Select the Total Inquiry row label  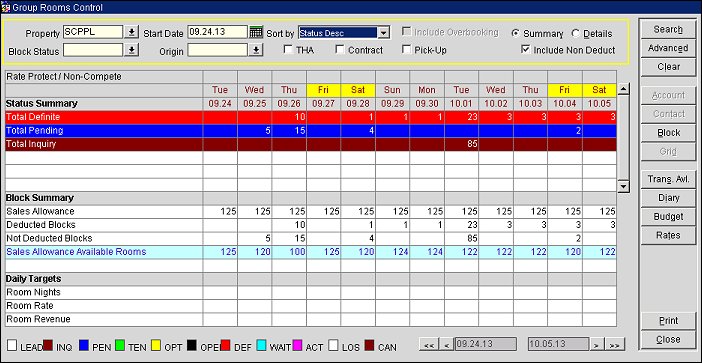pos(31,144)
